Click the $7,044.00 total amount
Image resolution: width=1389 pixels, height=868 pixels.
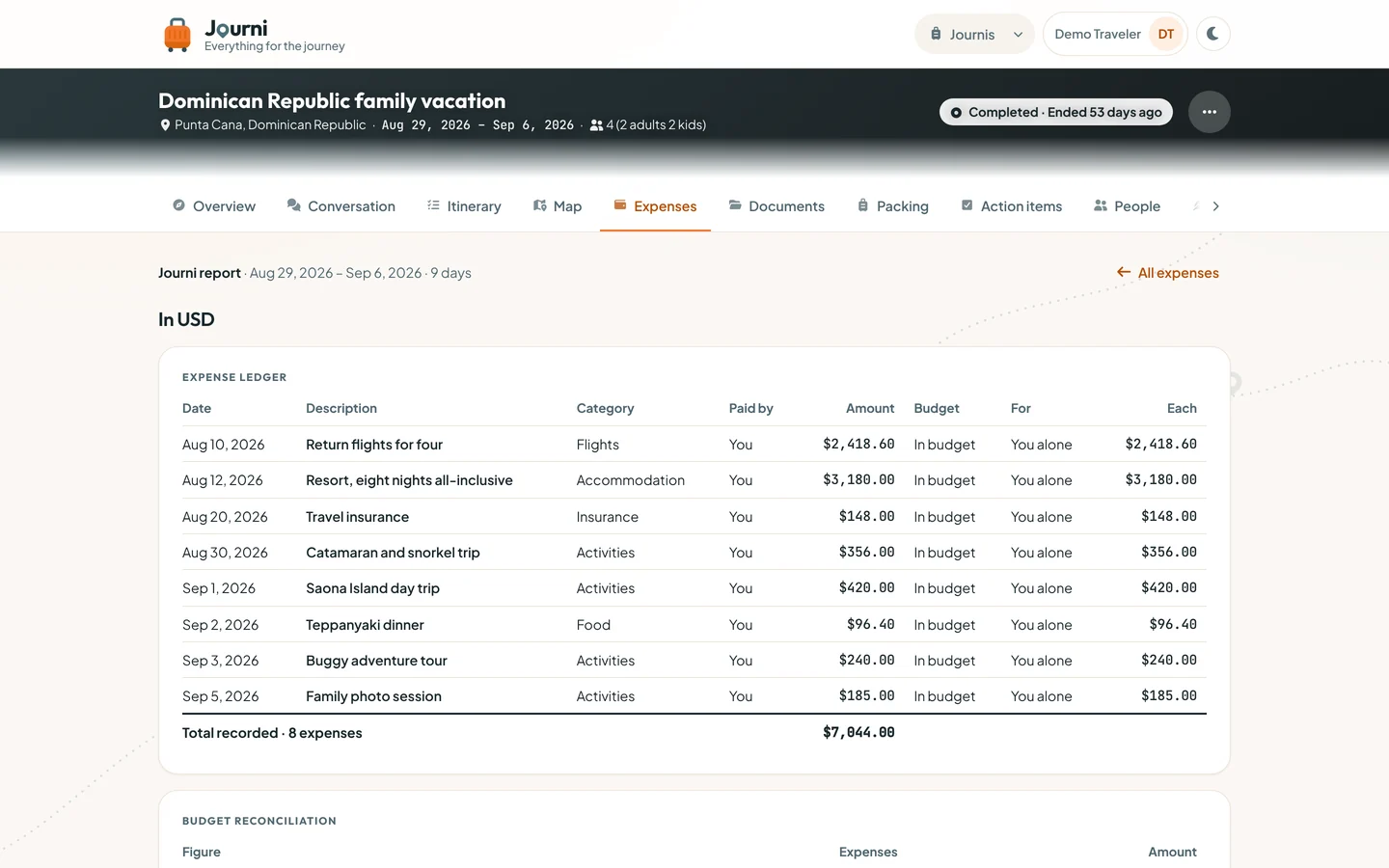(x=858, y=733)
